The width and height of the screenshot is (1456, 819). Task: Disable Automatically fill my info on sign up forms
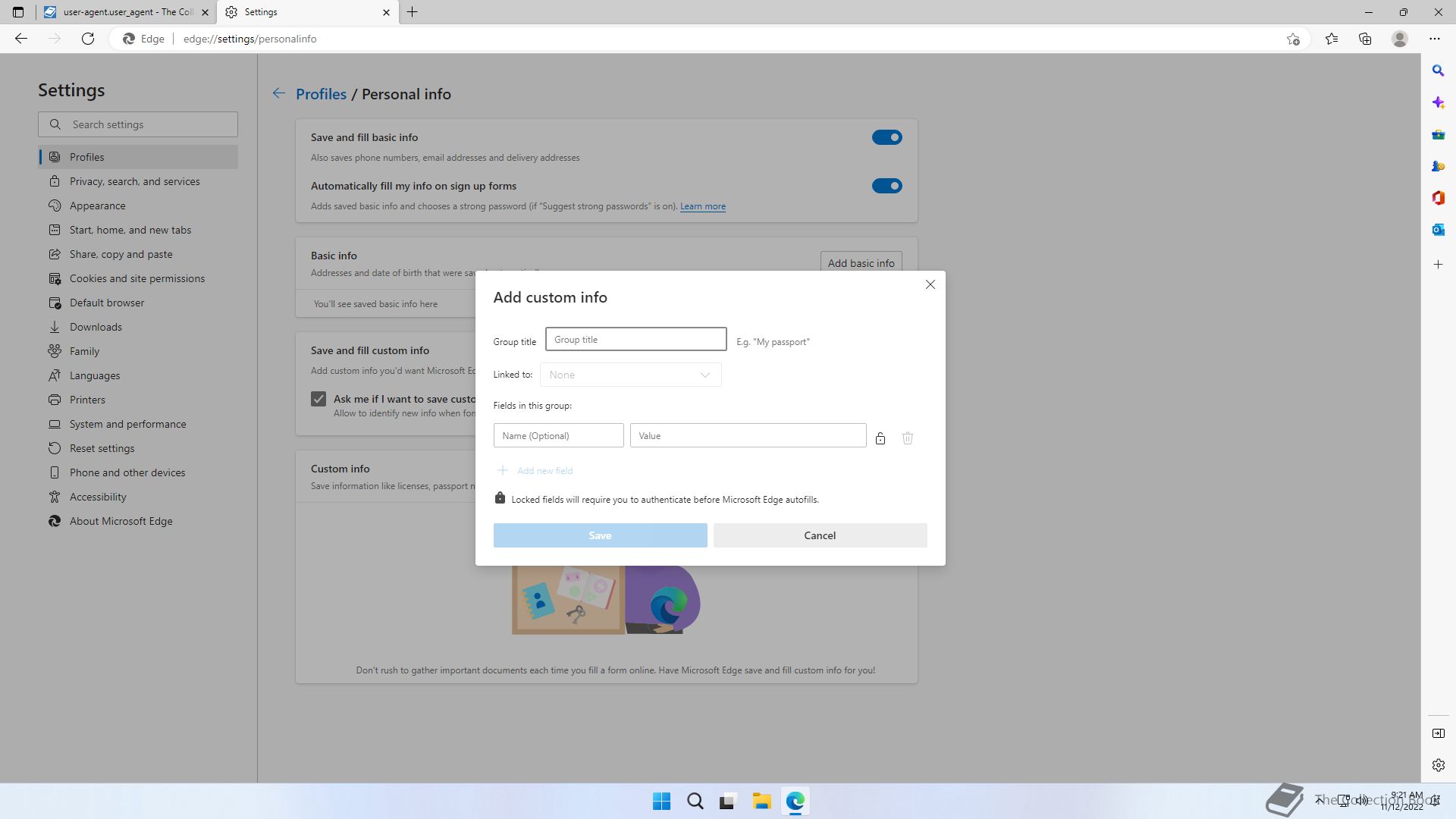click(x=886, y=186)
